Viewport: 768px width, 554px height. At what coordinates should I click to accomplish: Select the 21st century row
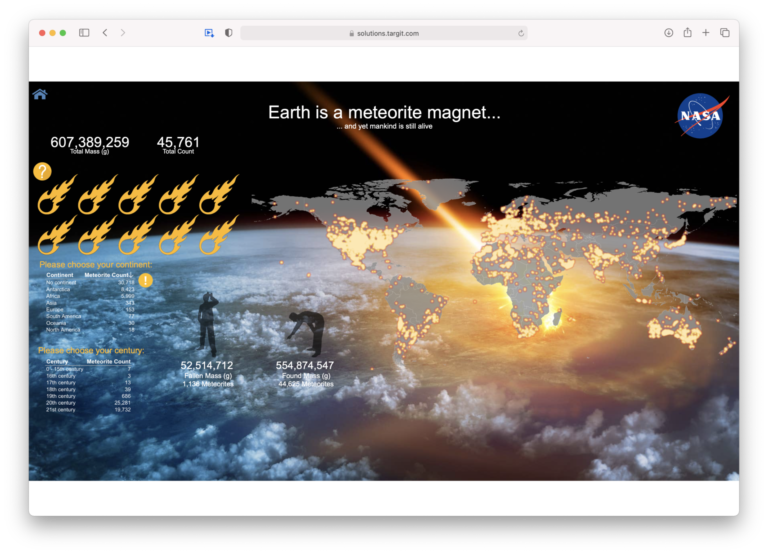(89, 409)
